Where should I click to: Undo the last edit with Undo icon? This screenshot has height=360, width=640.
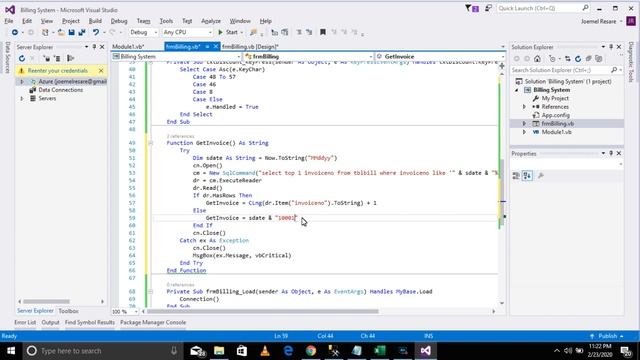(96, 32)
